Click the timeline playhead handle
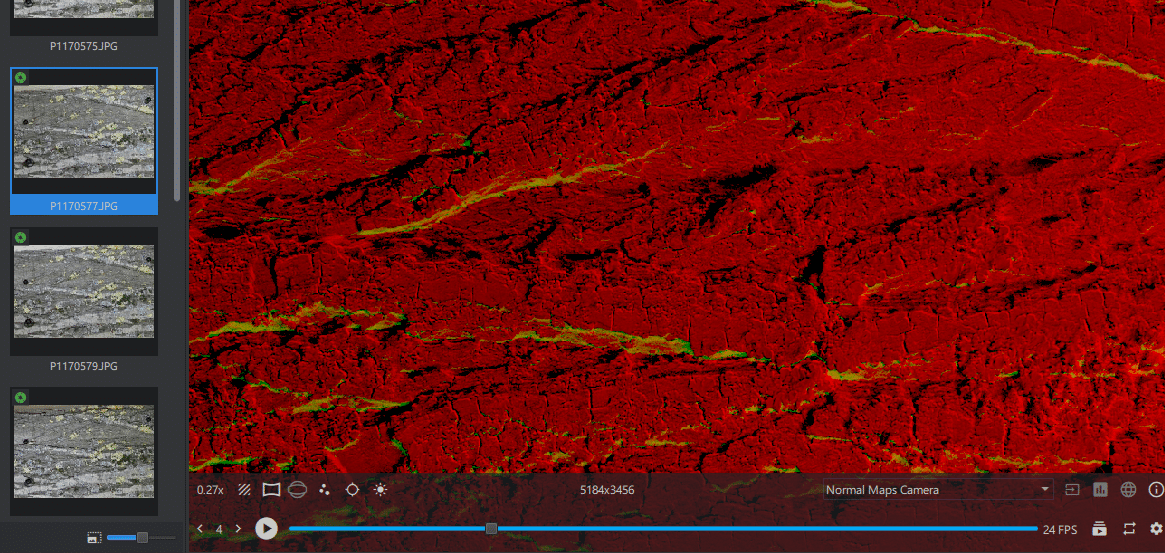1165x553 pixels. [x=491, y=529]
